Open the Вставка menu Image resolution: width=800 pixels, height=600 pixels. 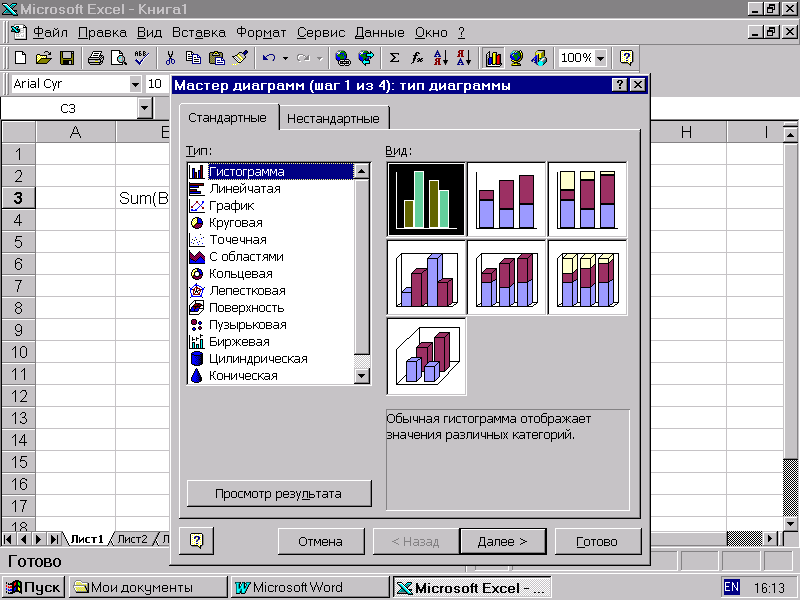click(198, 33)
